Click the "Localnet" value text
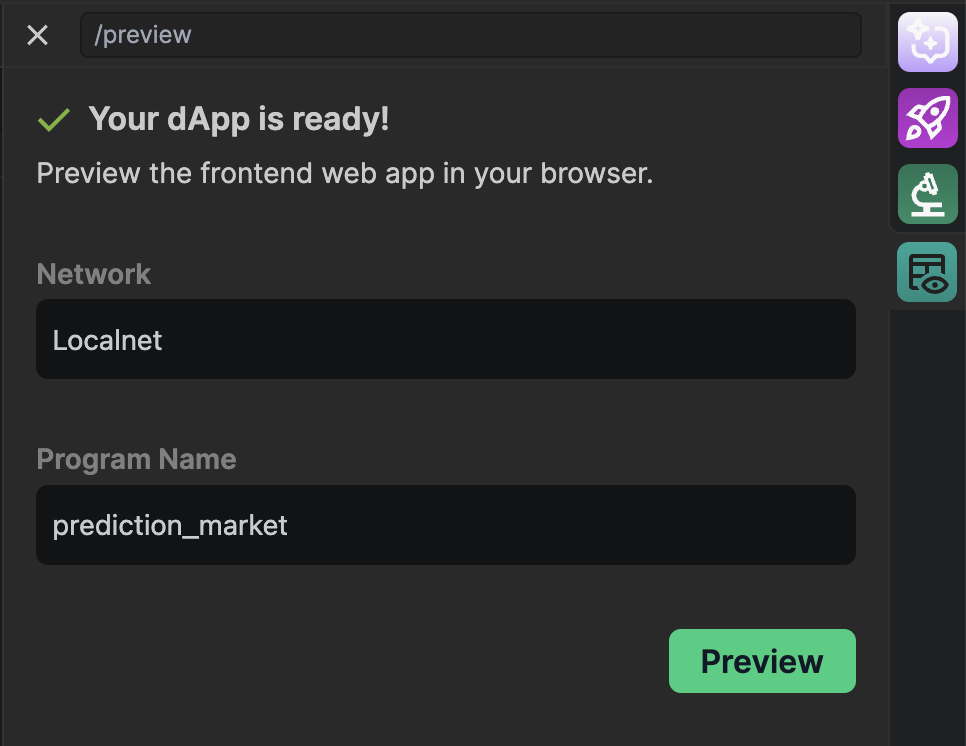 pyautogui.click(x=107, y=340)
